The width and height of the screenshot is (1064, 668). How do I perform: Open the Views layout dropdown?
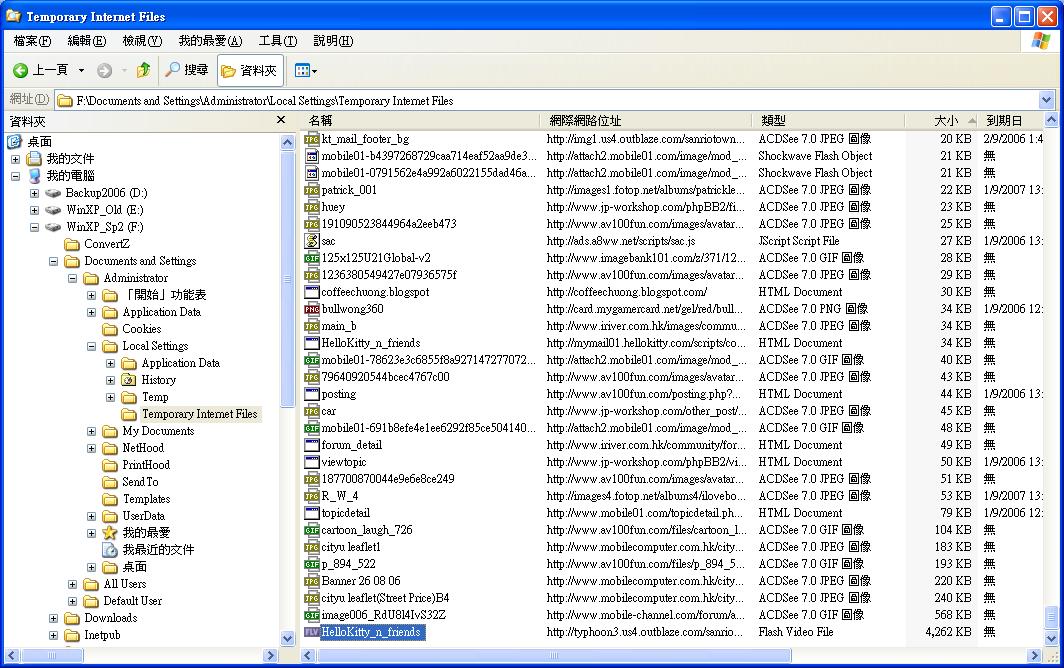click(x=306, y=70)
